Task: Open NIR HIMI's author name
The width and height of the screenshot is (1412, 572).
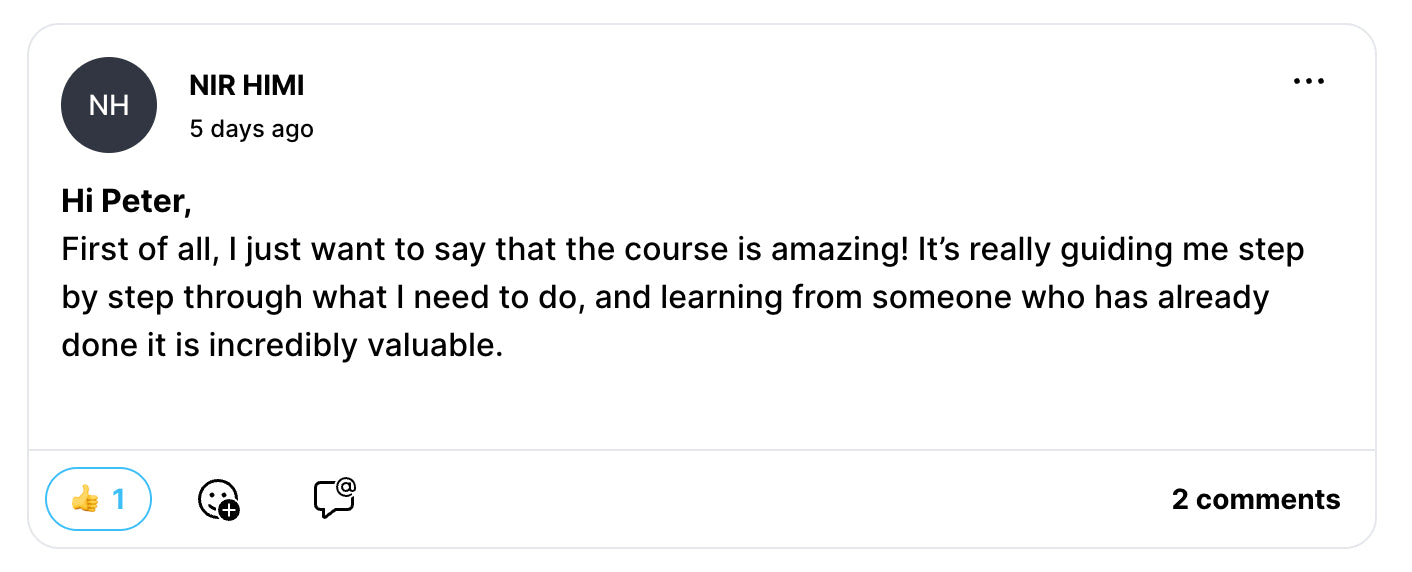Action: pos(246,87)
